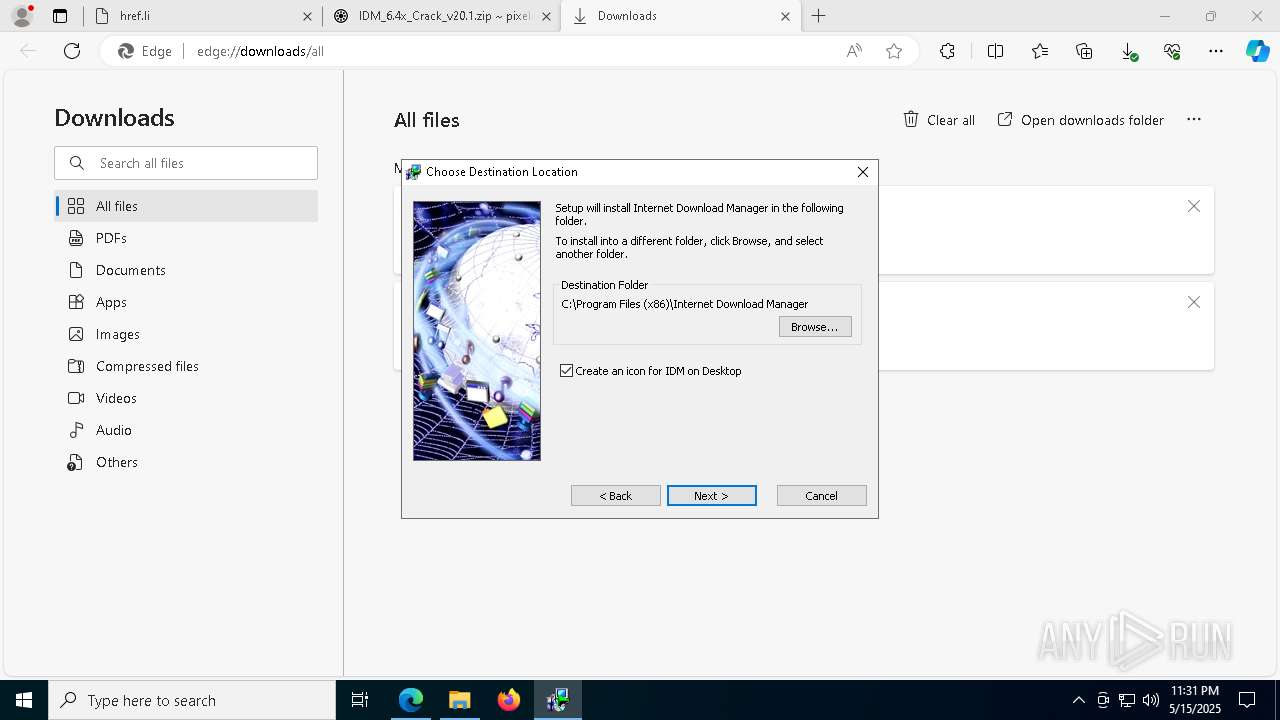Open more options on Downloads page

(1194, 119)
